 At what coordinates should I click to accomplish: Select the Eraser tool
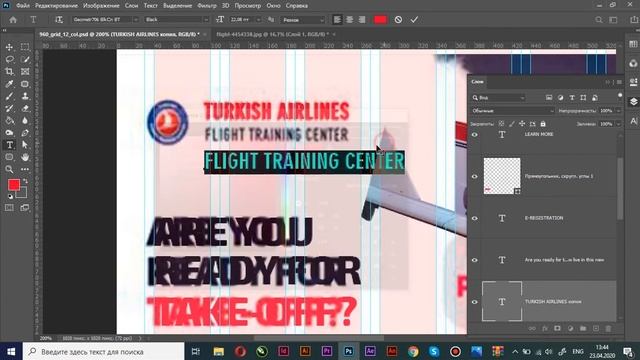pyautogui.click(x=25, y=109)
